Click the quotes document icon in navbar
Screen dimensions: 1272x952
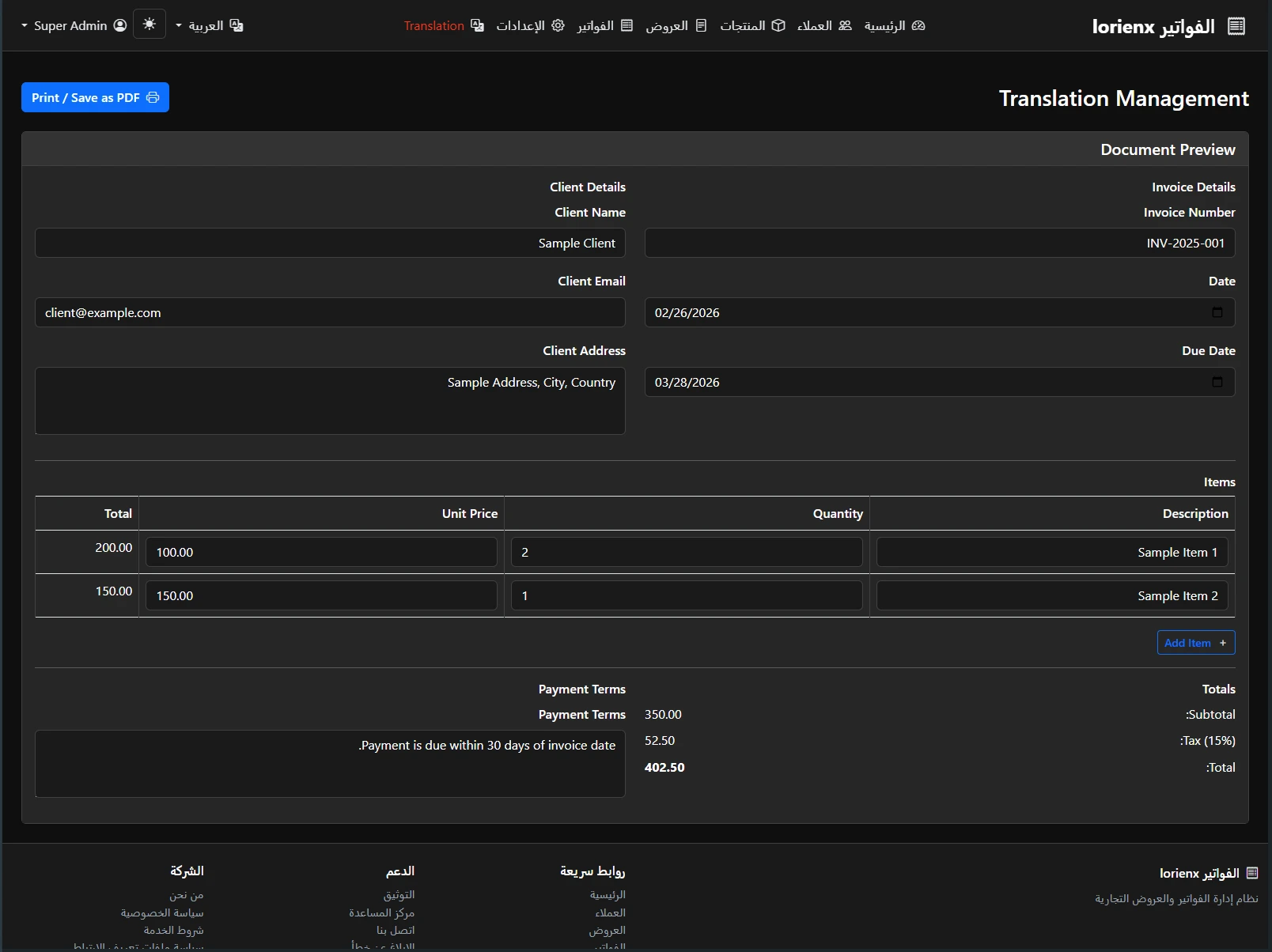click(701, 25)
